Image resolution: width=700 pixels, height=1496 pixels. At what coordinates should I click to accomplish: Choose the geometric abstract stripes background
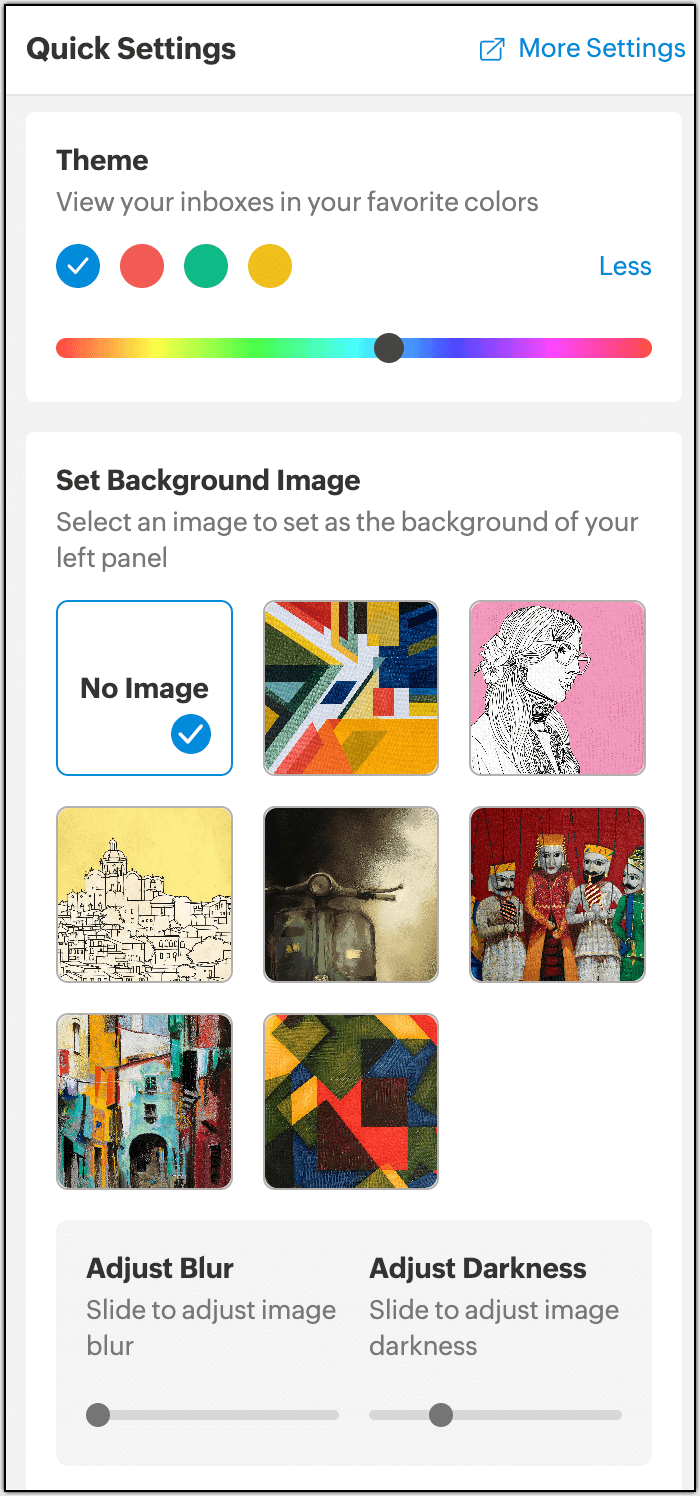[351, 687]
